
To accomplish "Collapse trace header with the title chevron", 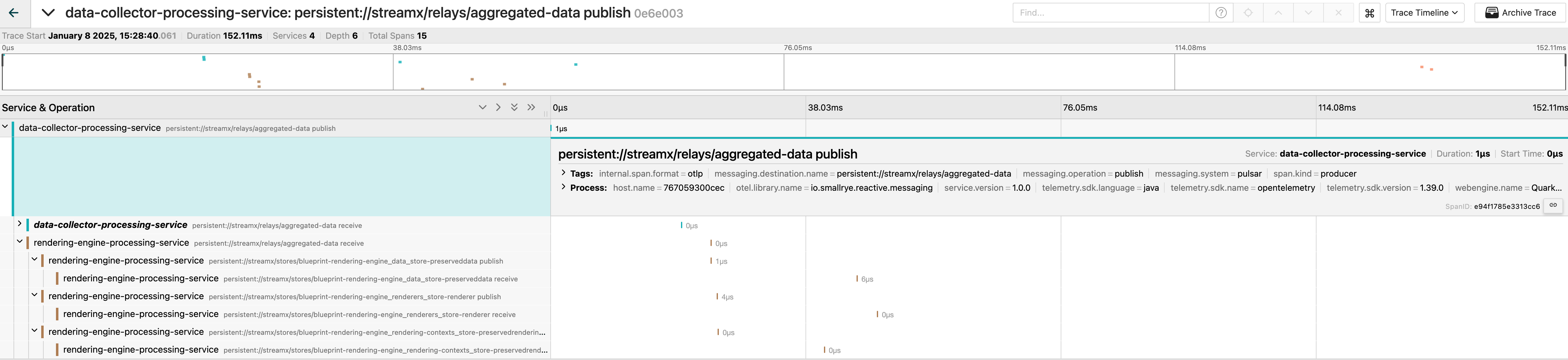I will (48, 13).
